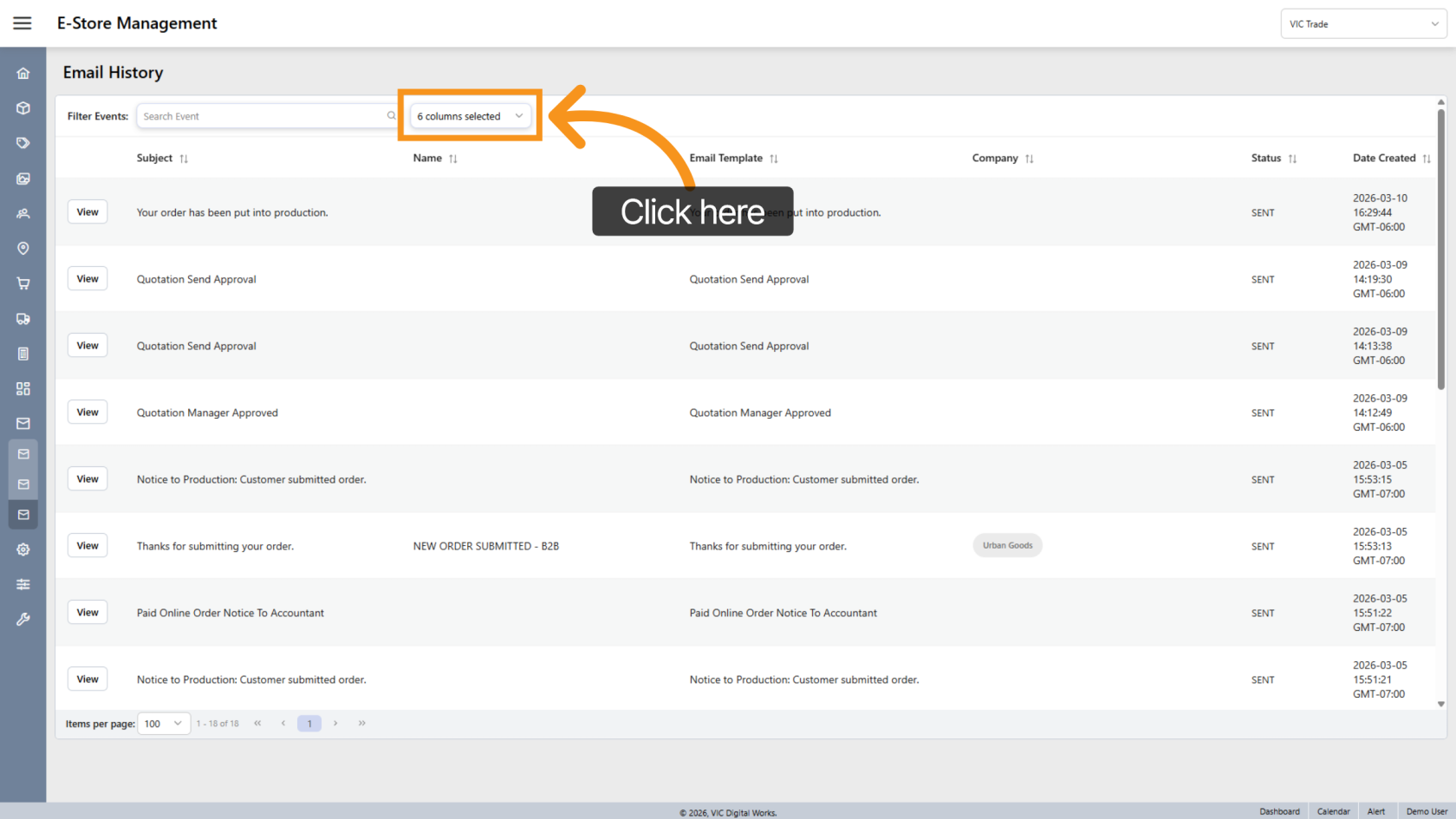Click the delivery truck sidebar icon
This screenshot has width=1456, height=819.
click(23, 319)
